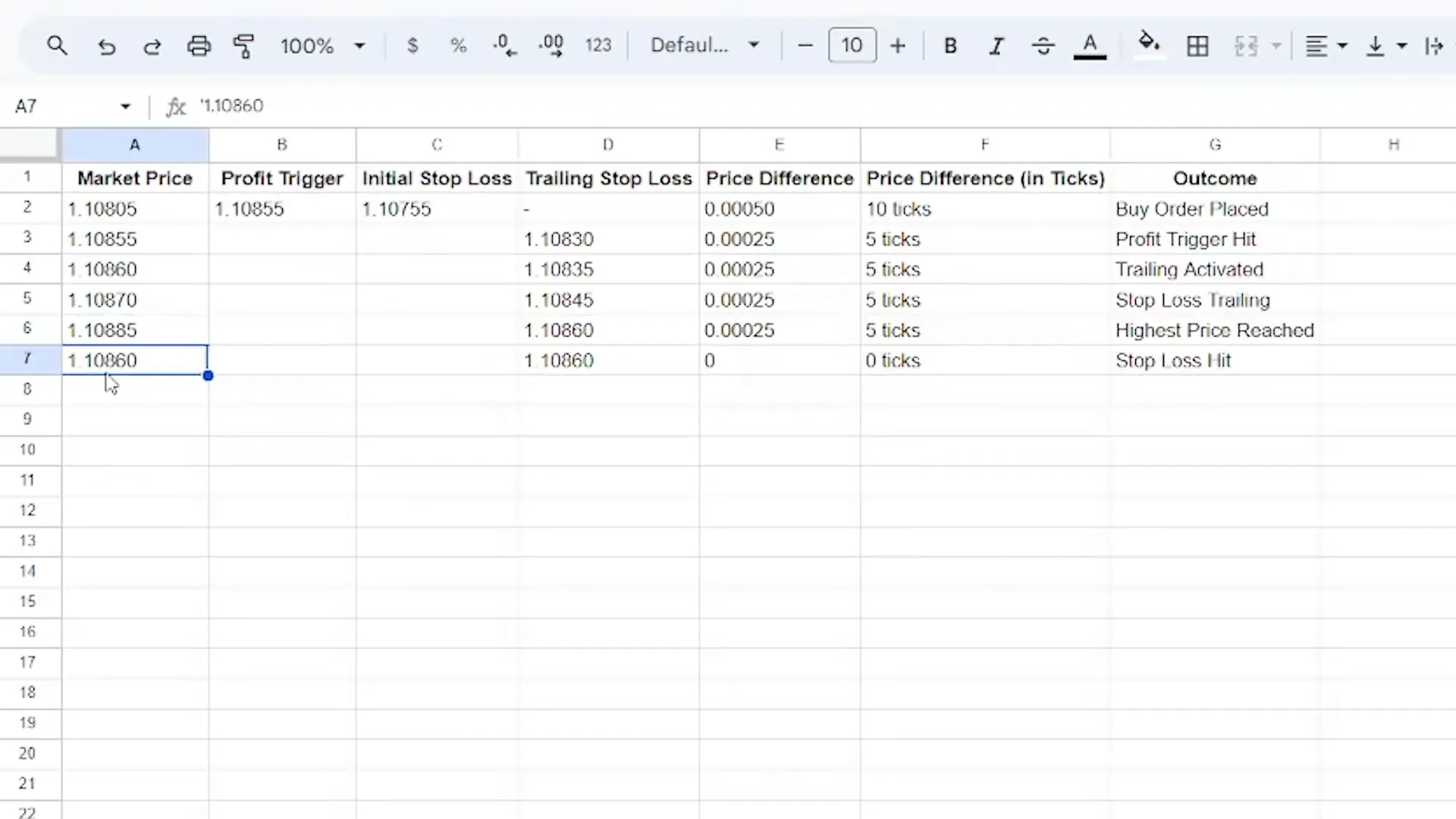The height and width of the screenshot is (819, 1456).
Task: Select the 'Trailing Activated' cell
Action: [1216, 269]
